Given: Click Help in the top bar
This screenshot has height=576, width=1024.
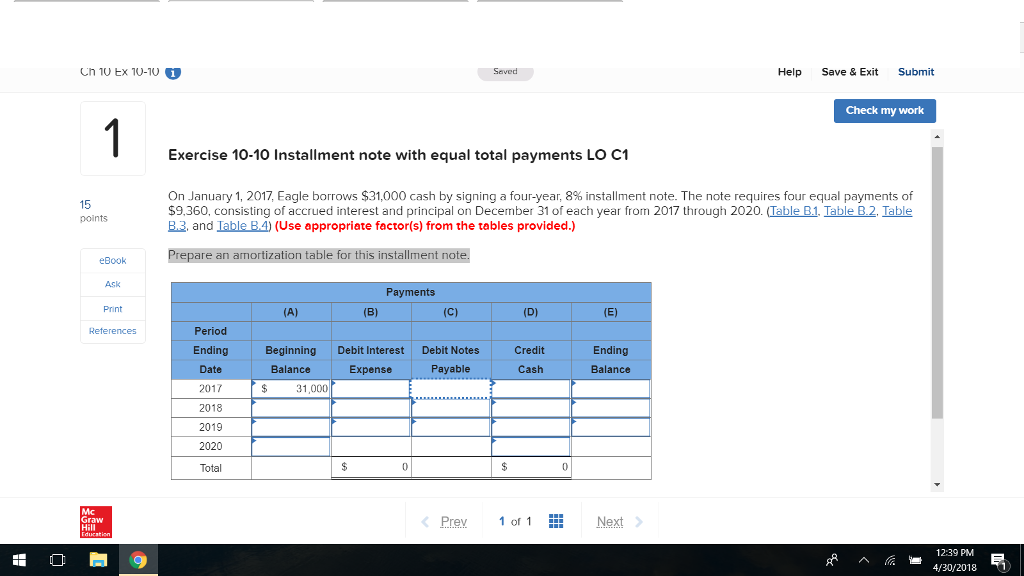Looking at the screenshot, I should [789, 71].
